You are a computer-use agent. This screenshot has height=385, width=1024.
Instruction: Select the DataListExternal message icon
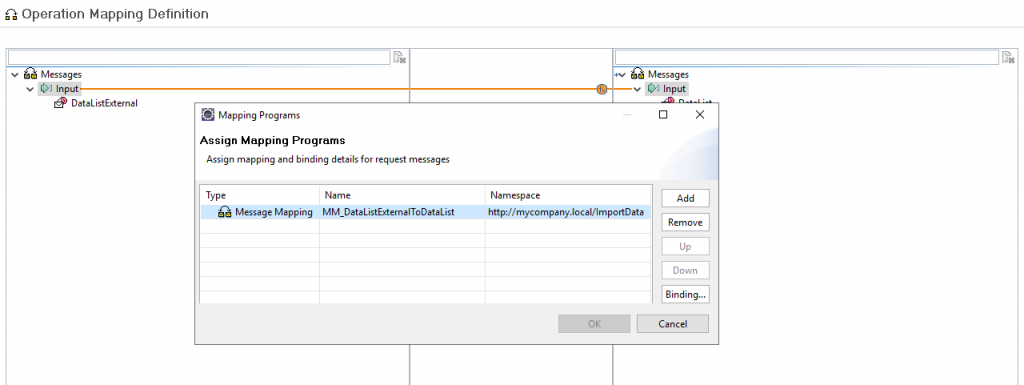pos(61,102)
